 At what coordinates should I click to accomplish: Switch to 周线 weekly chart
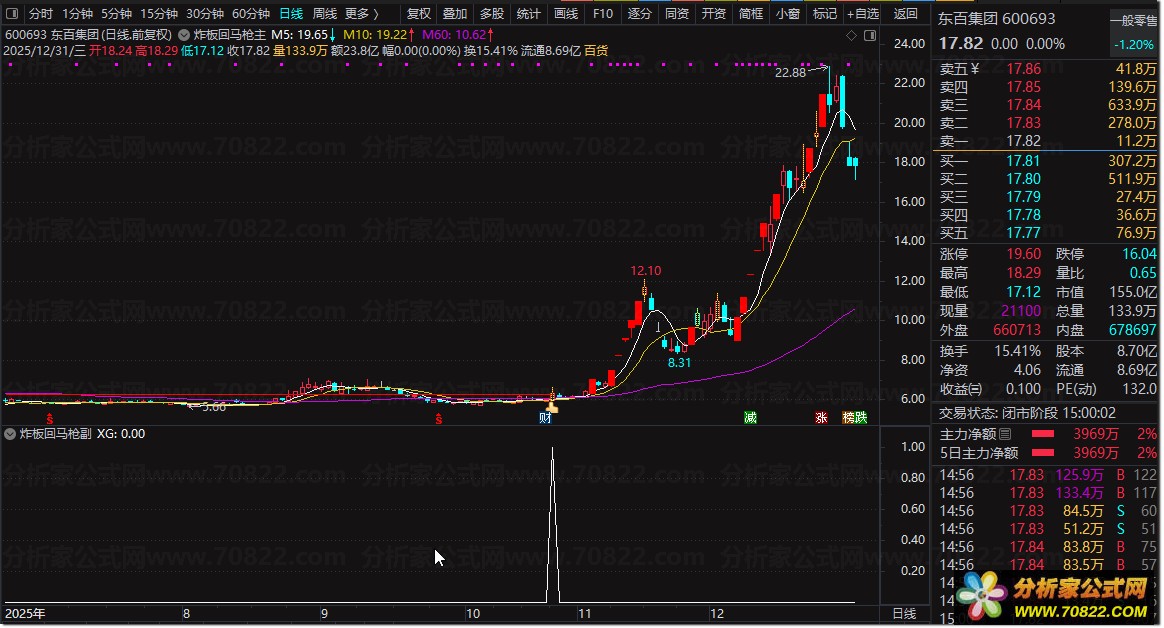point(324,13)
